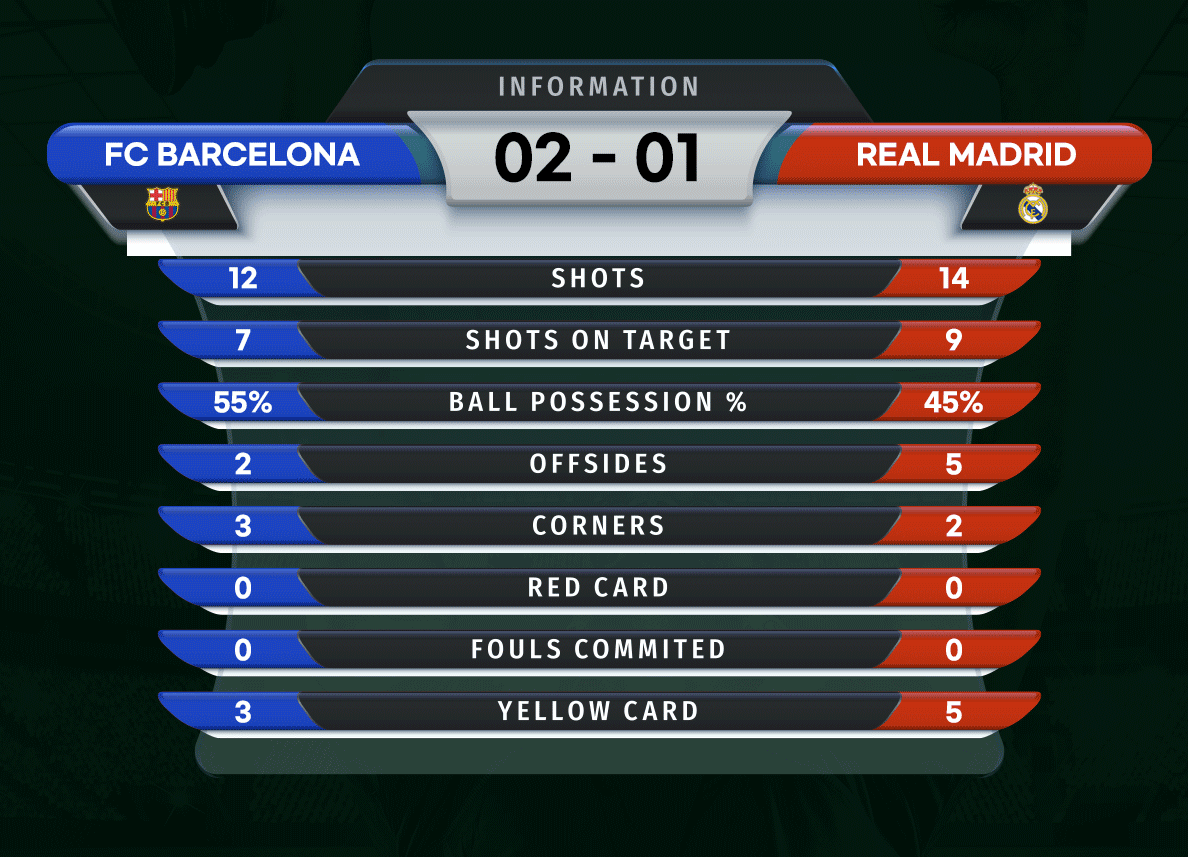Click Real Madrid's offsides value 5
The height and width of the screenshot is (857, 1188).
click(x=954, y=464)
